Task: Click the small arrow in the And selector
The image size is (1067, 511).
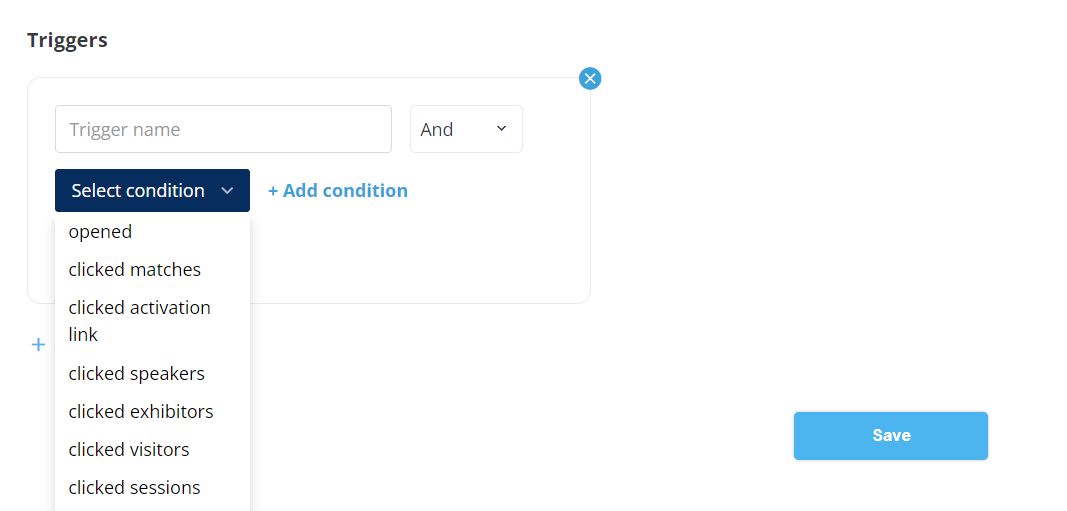Action: [x=501, y=129]
